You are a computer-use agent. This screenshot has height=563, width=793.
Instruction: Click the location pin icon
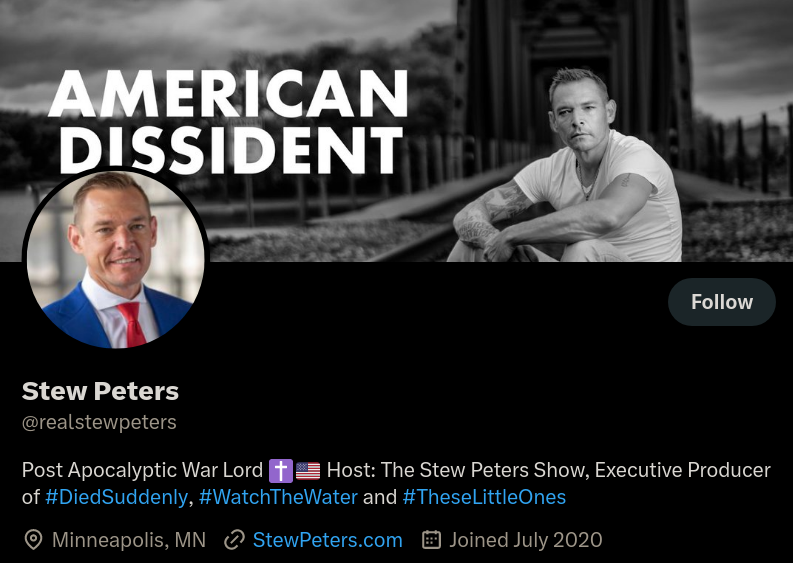(x=33, y=540)
